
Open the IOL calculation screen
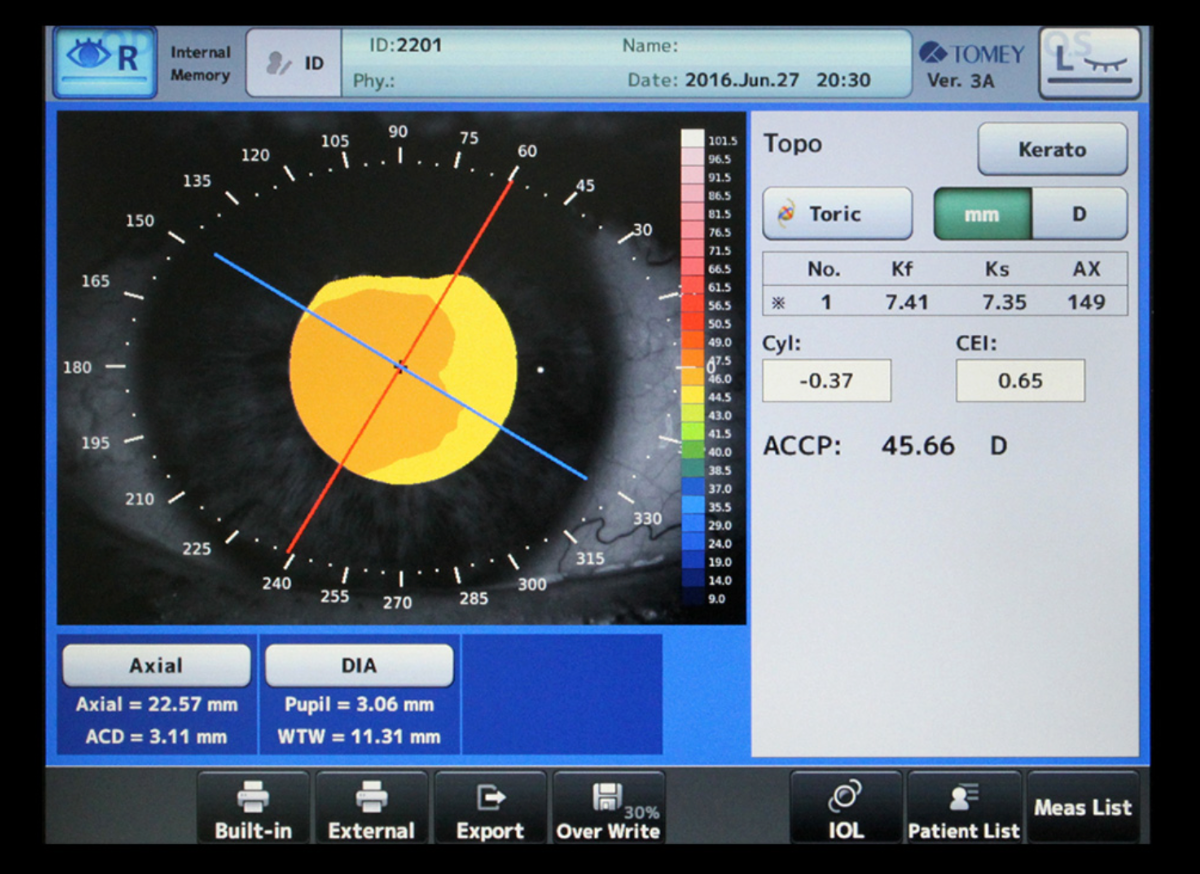[846, 808]
